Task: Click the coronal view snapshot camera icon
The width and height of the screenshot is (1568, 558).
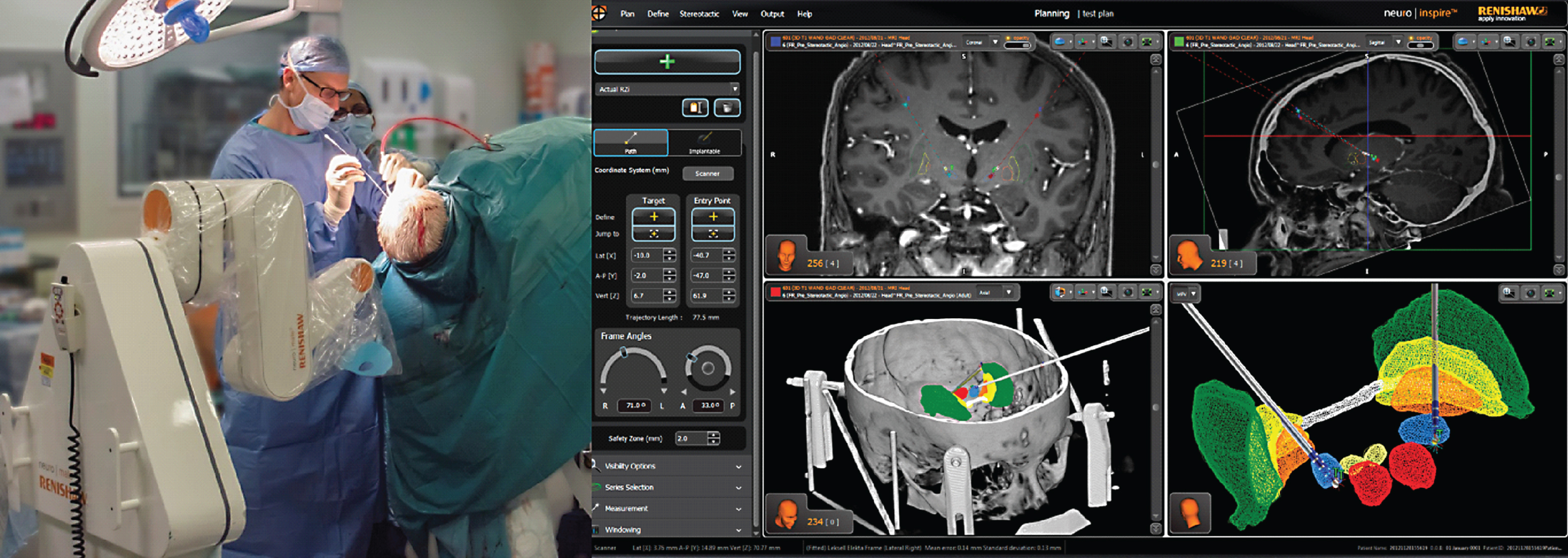Action: click(1128, 42)
